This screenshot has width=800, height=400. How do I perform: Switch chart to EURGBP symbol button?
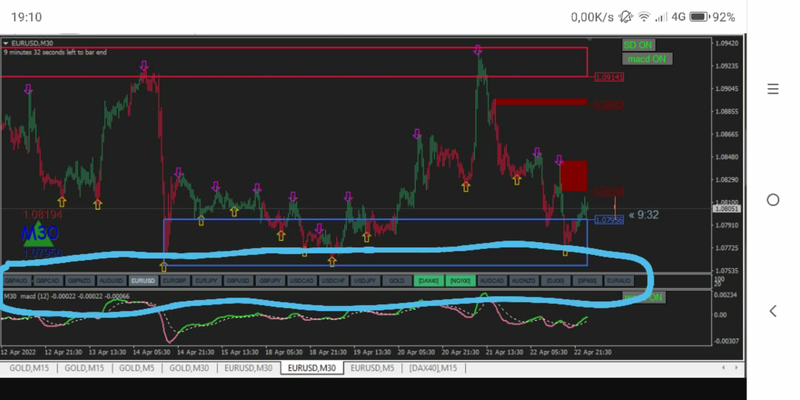pos(175,281)
